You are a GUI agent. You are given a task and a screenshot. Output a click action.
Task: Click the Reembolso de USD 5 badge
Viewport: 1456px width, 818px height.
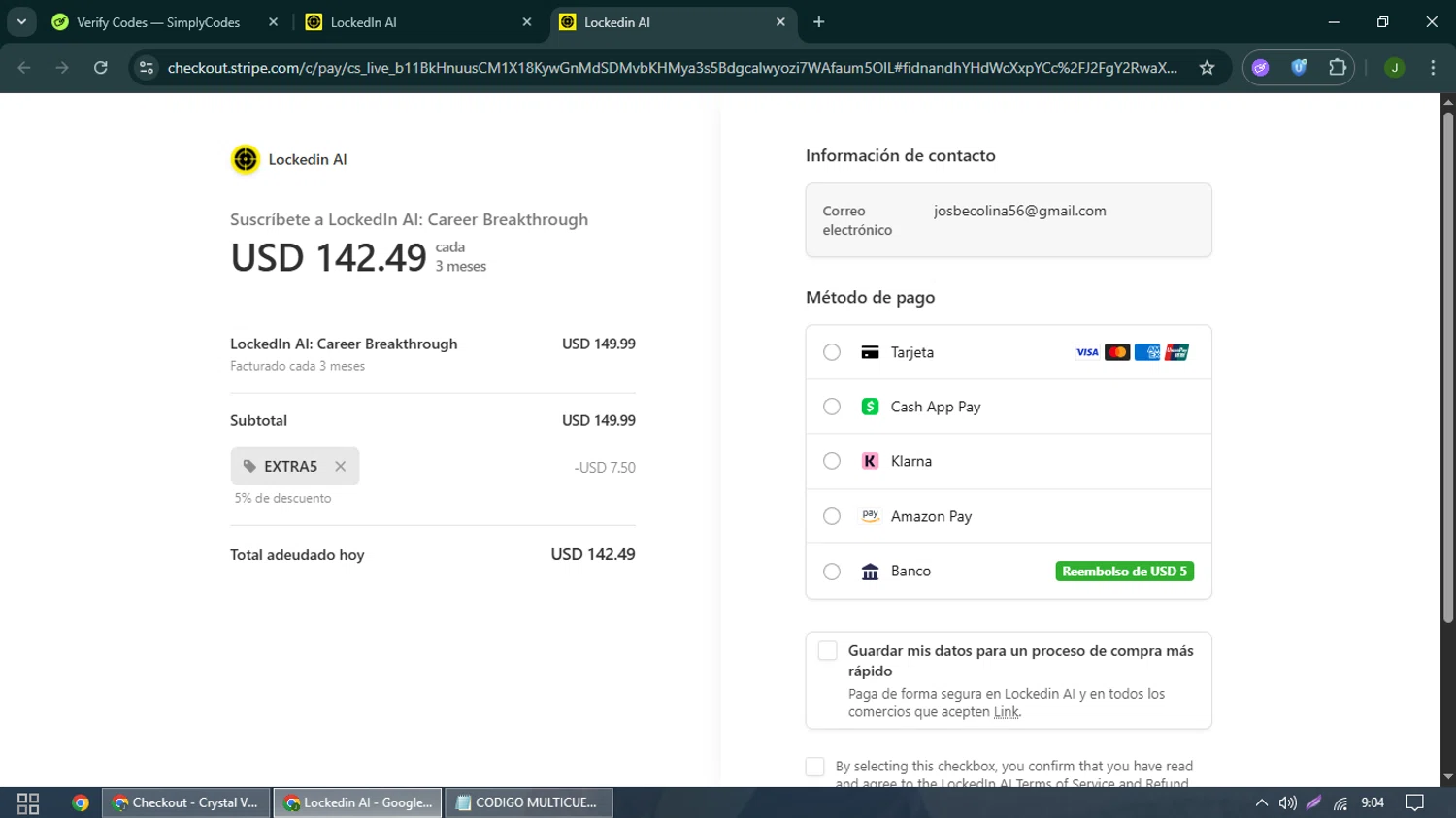tap(1124, 572)
